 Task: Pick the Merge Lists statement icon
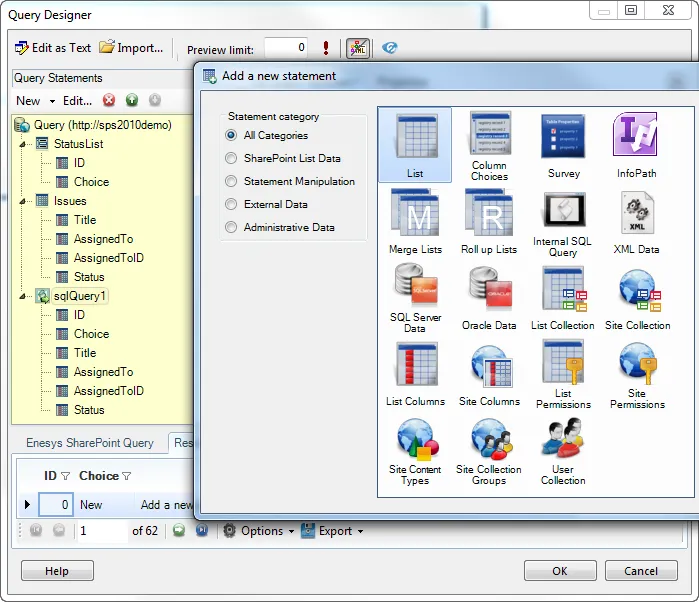click(415, 212)
